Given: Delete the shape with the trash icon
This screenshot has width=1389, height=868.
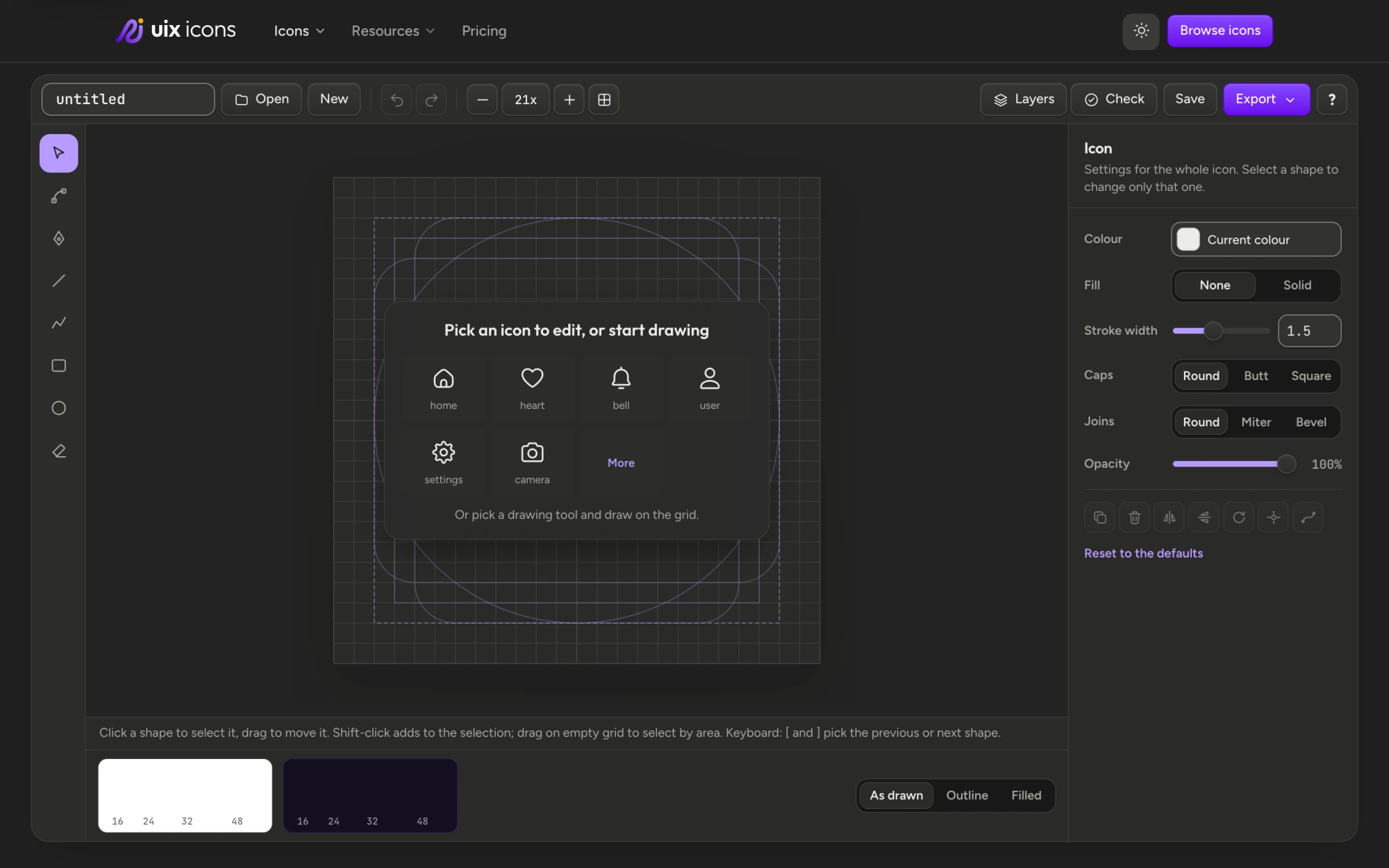Looking at the screenshot, I should coord(1135,517).
